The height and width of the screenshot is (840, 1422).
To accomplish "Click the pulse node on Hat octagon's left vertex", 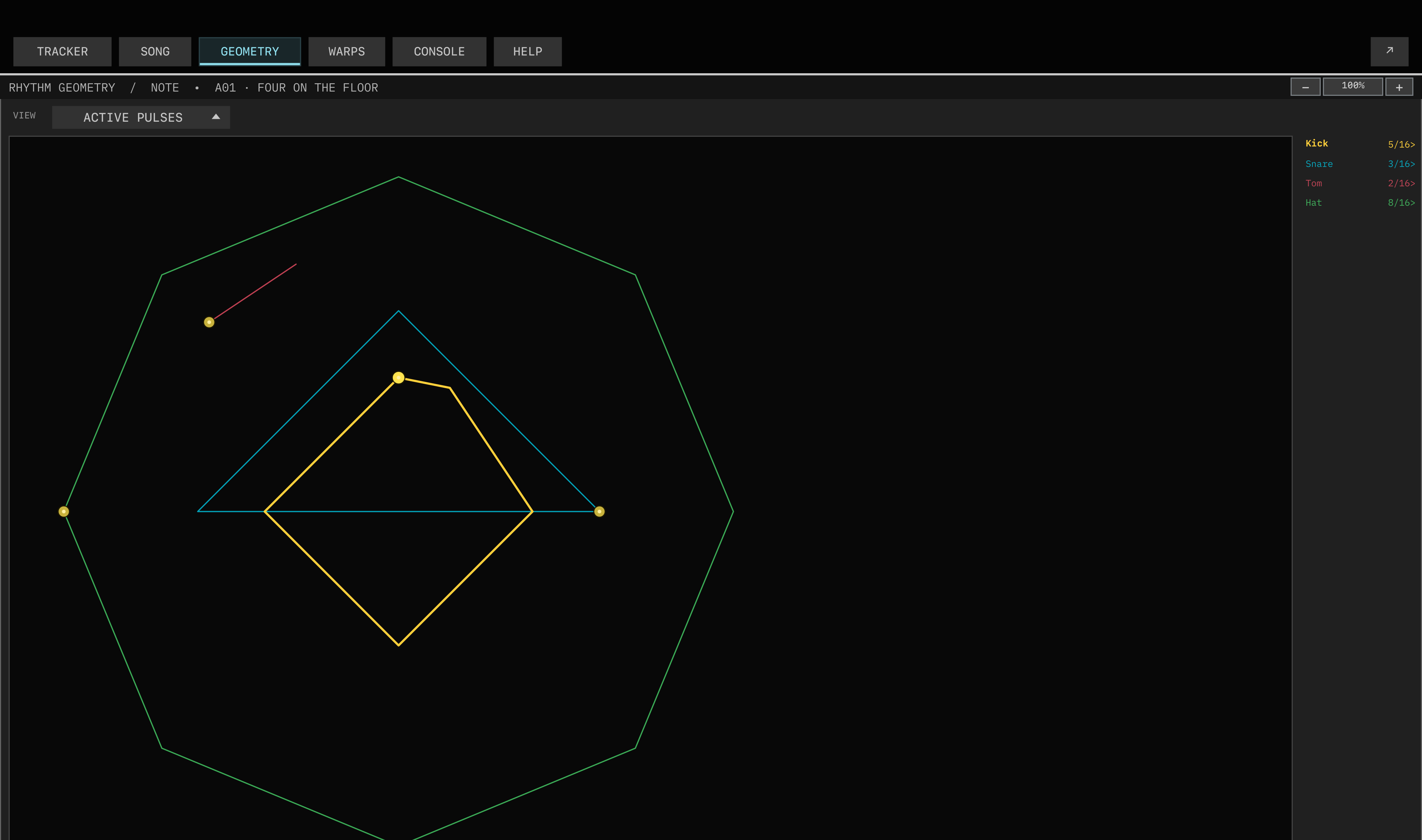I will [x=64, y=512].
